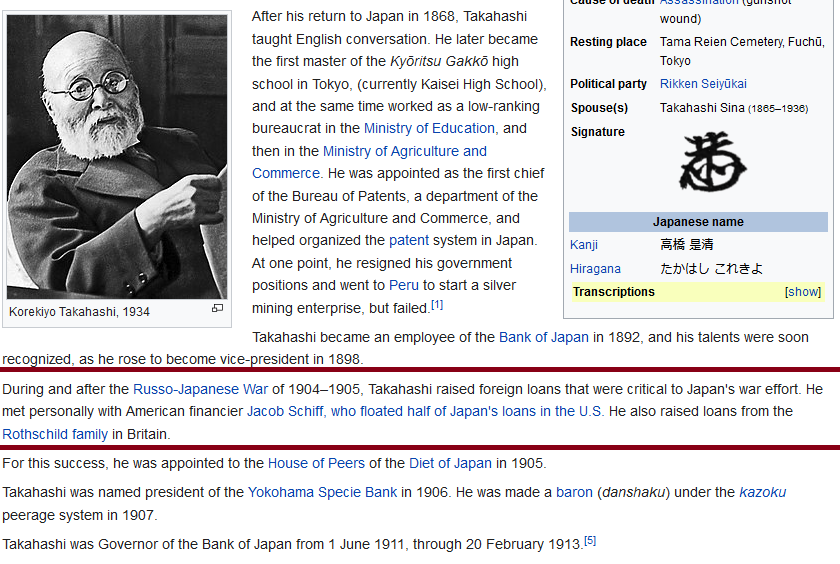Click the Tama Reien Cemetery resting place text

(x=742, y=51)
